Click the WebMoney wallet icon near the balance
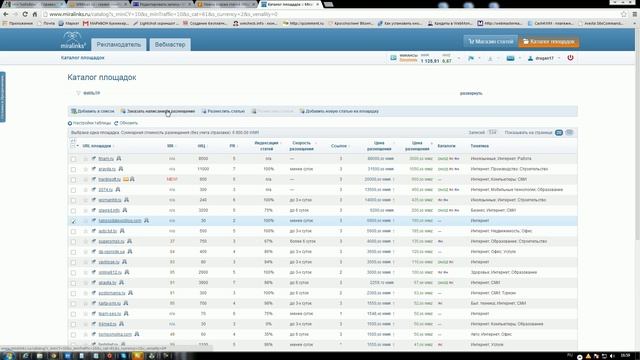This screenshot has height=360, width=640. tap(393, 58)
